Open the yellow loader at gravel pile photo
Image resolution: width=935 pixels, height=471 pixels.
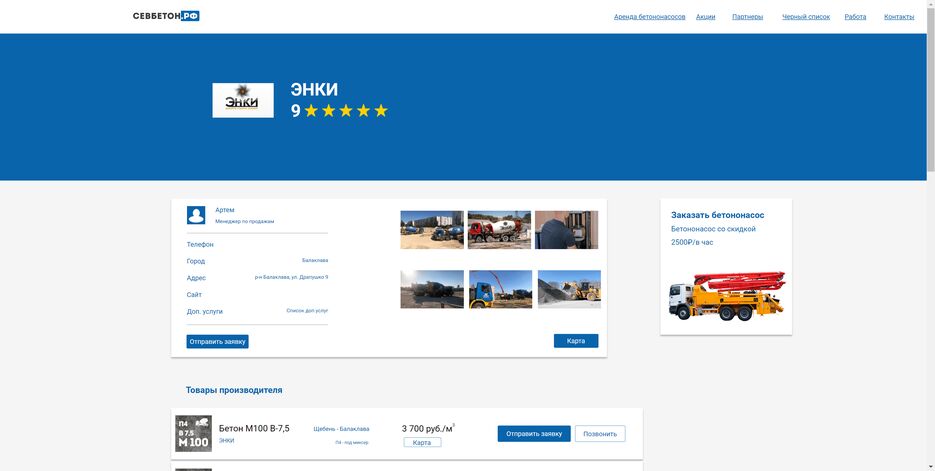[569, 289]
